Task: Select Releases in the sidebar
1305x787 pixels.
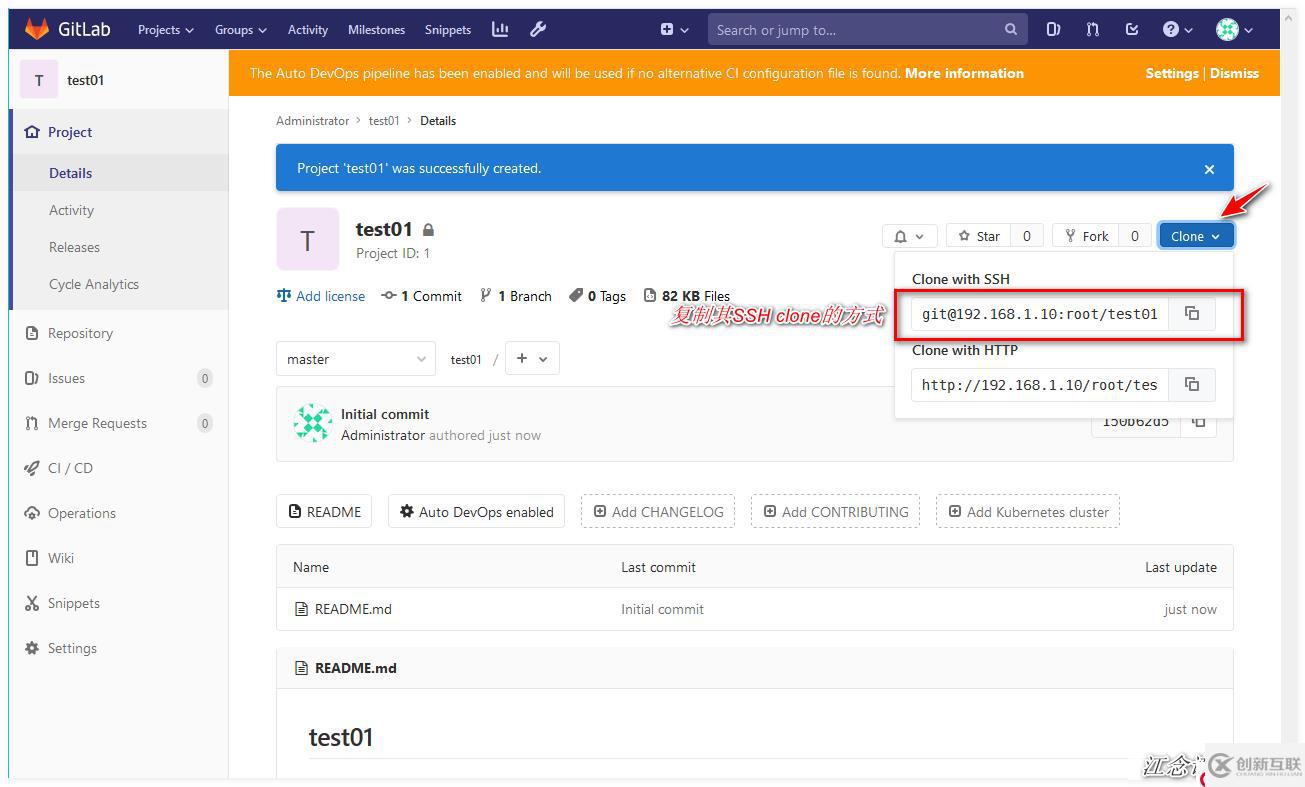Action: pyautogui.click(x=120, y=247)
